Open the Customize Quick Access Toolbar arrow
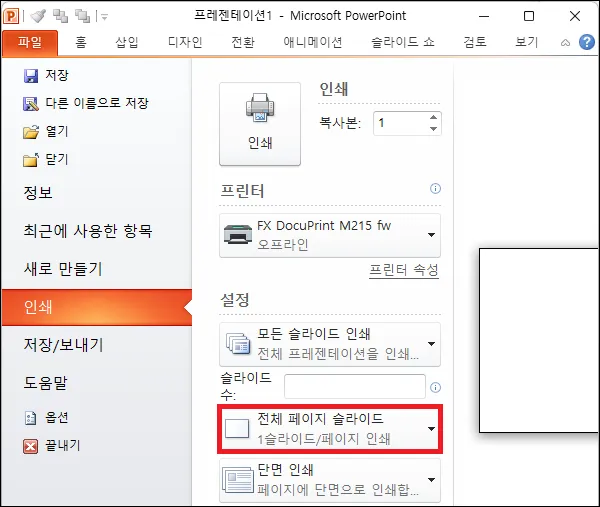 pos(104,16)
